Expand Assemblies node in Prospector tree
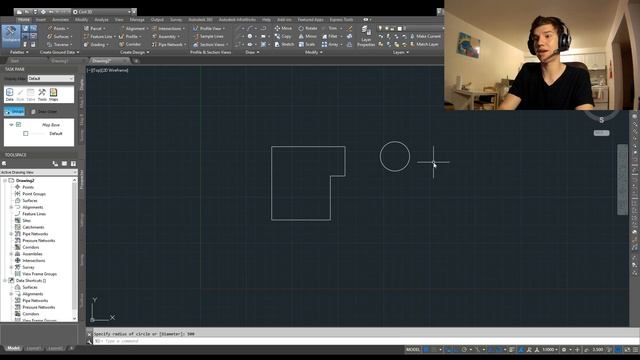 click(11, 254)
